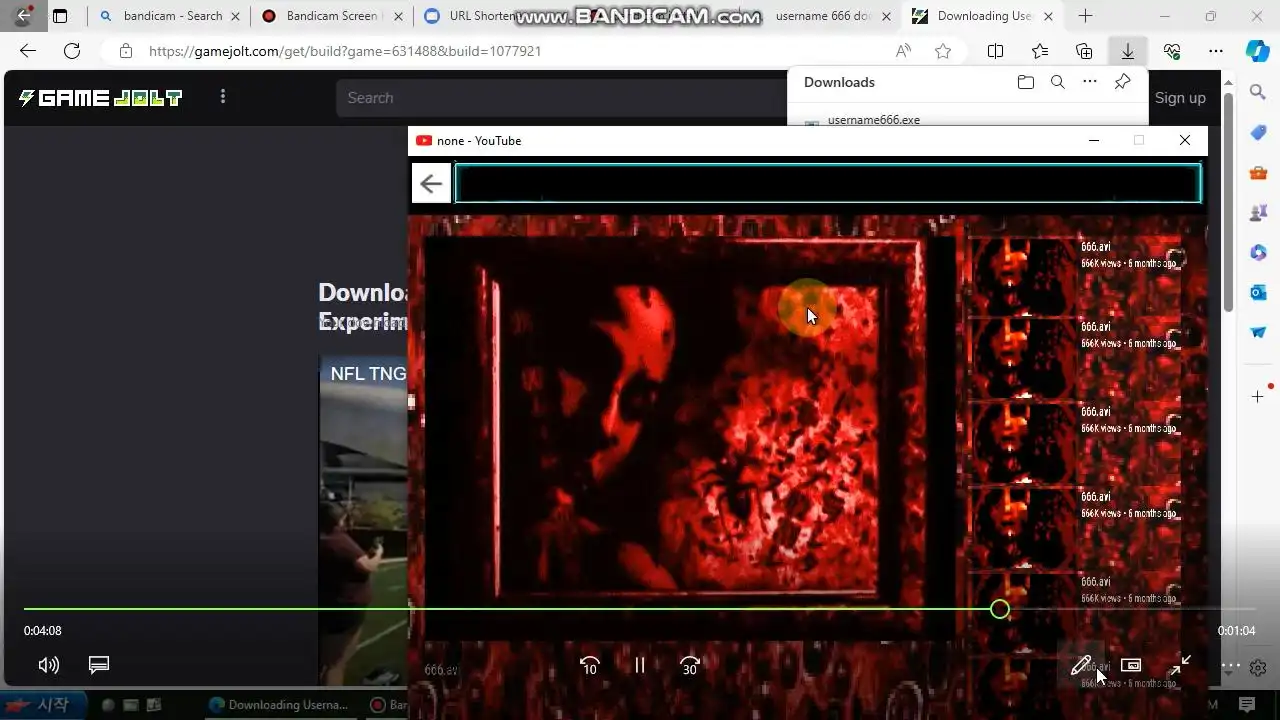
Task: Open browser Collections
Action: (x=1084, y=51)
